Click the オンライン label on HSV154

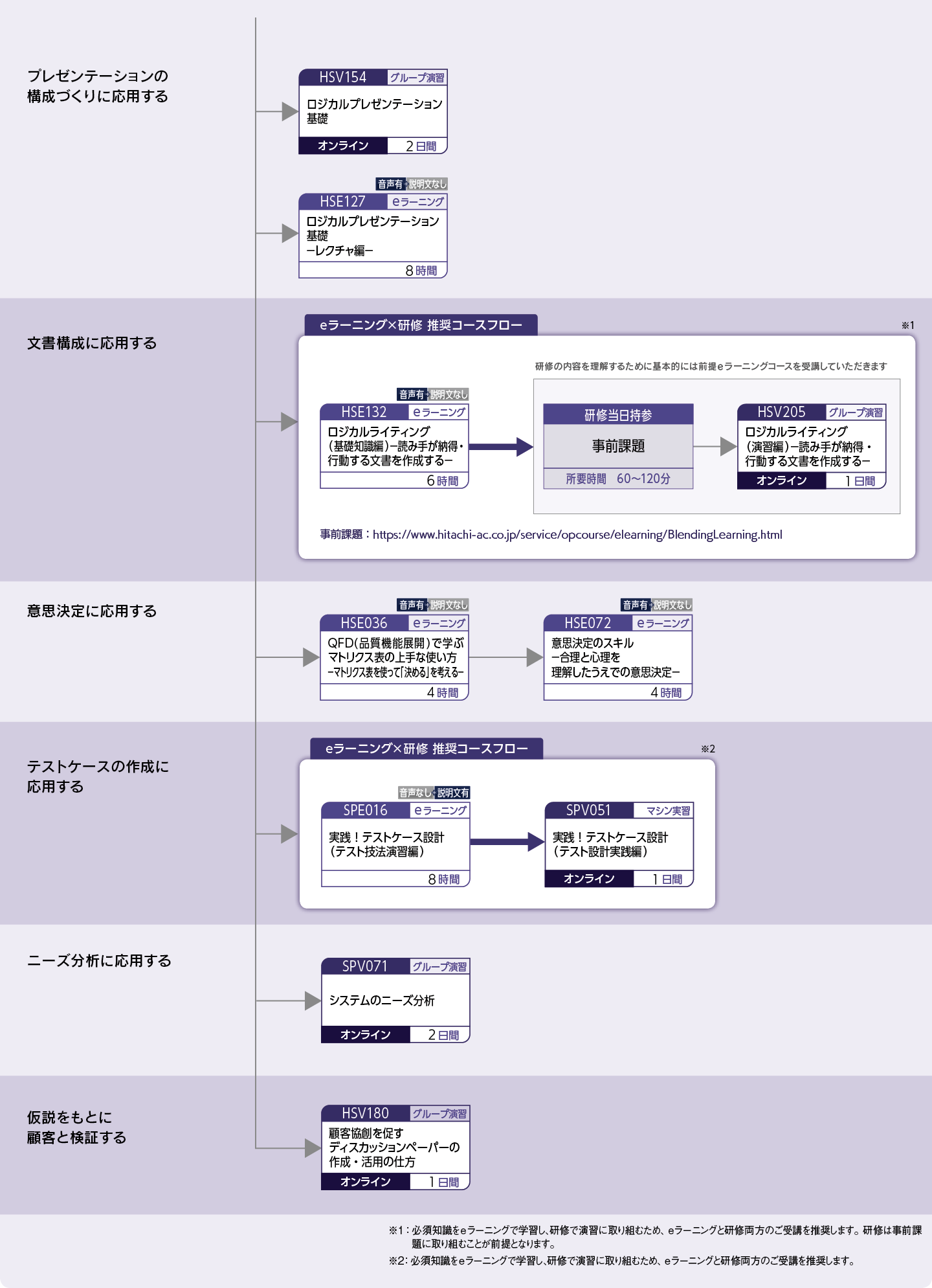tap(343, 146)
